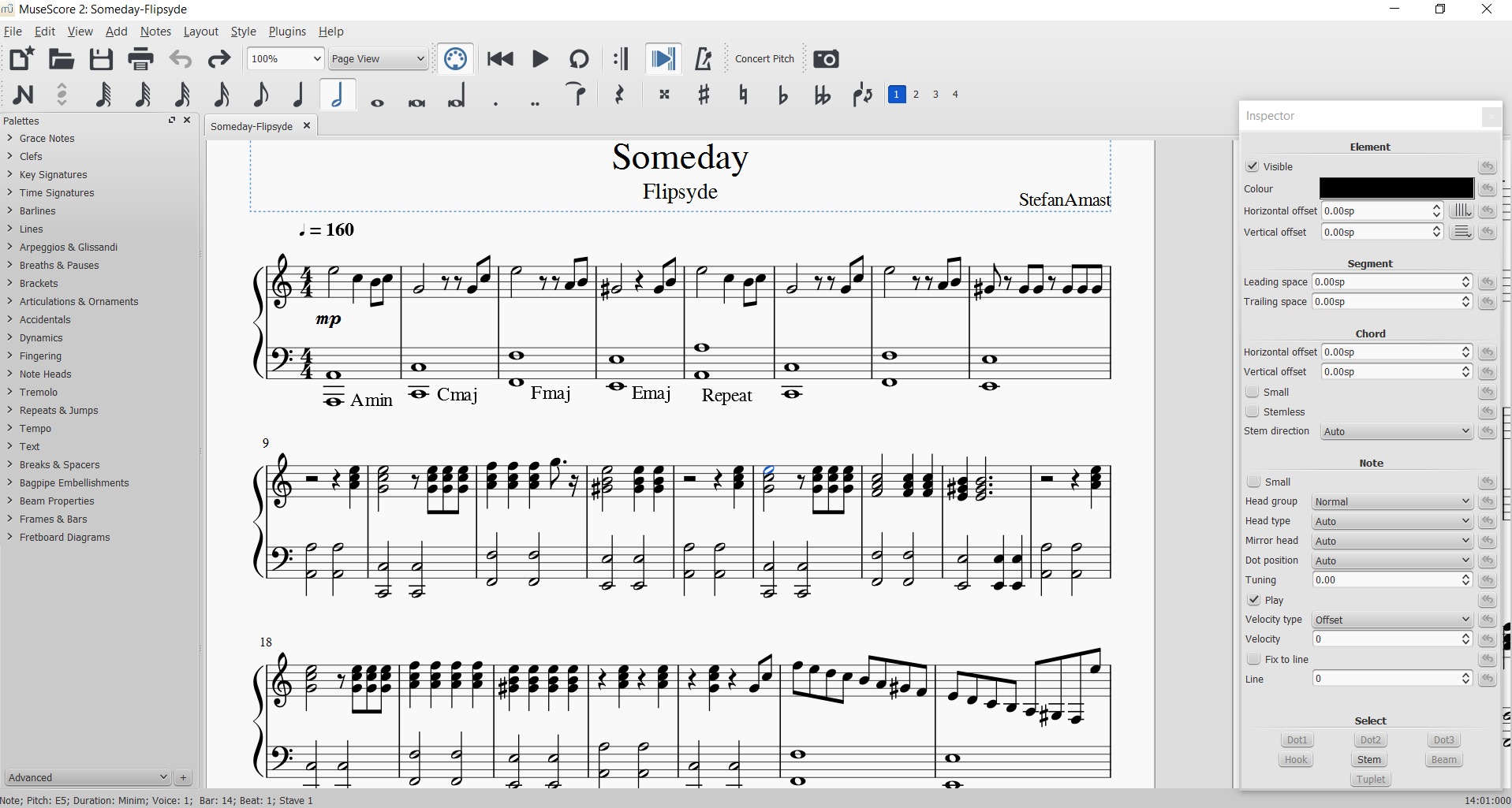Toggle the Stemless checkbox
Viewport: 1512px width, 808px height.
1252,411
